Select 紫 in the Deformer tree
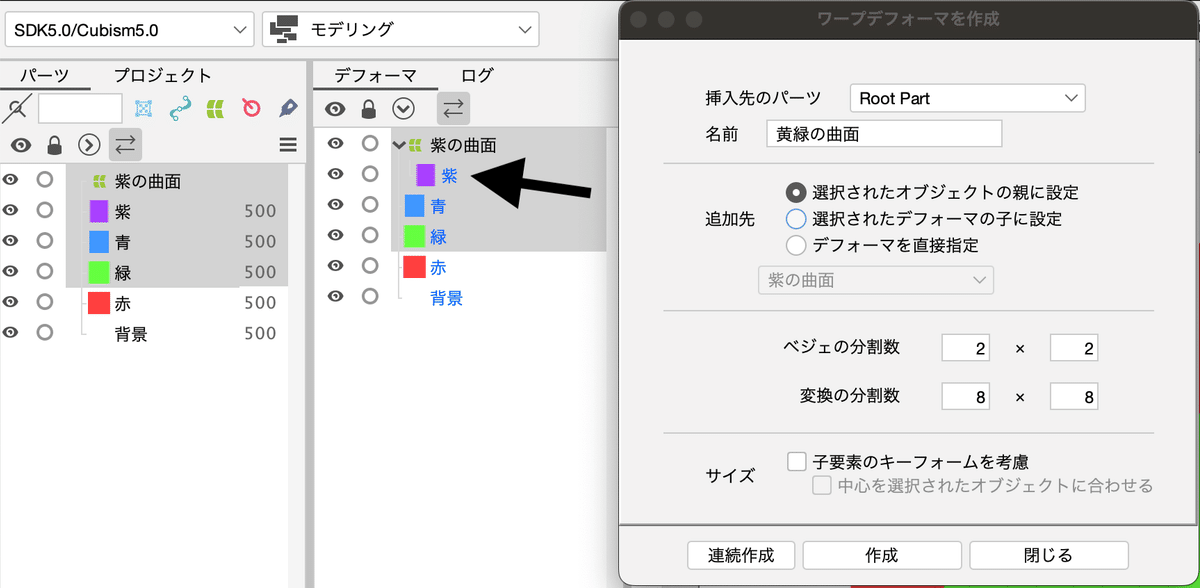Screen dimensions: 1200x588 [449, 176]
